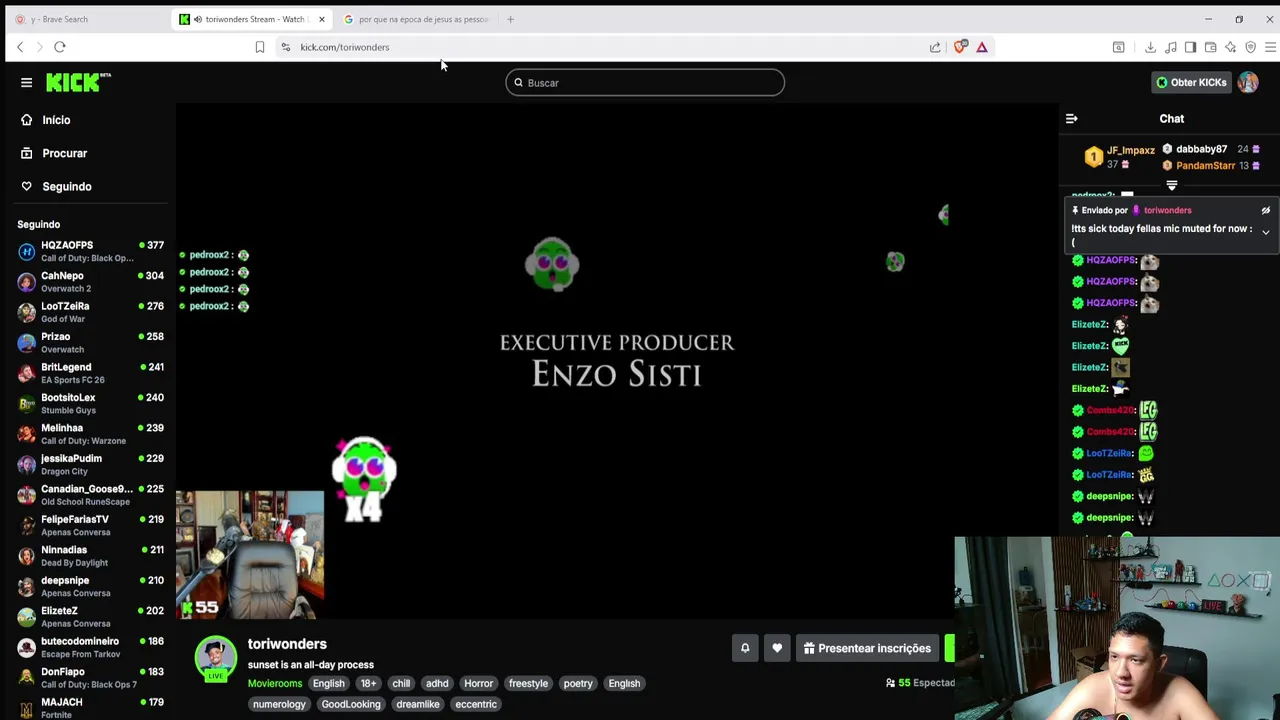Open the Seguindo following page
The width and height of the screenshot is (1280, 720).
click(66, 186)
